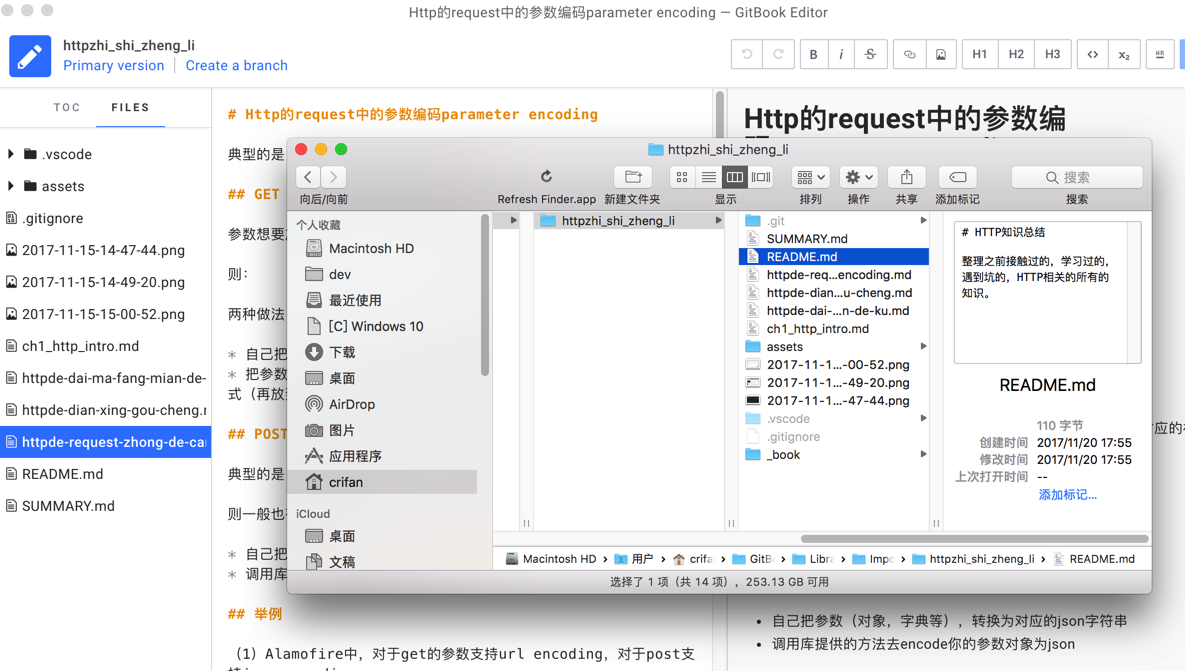Switch to the TOC tab

(x=67, y=107)
